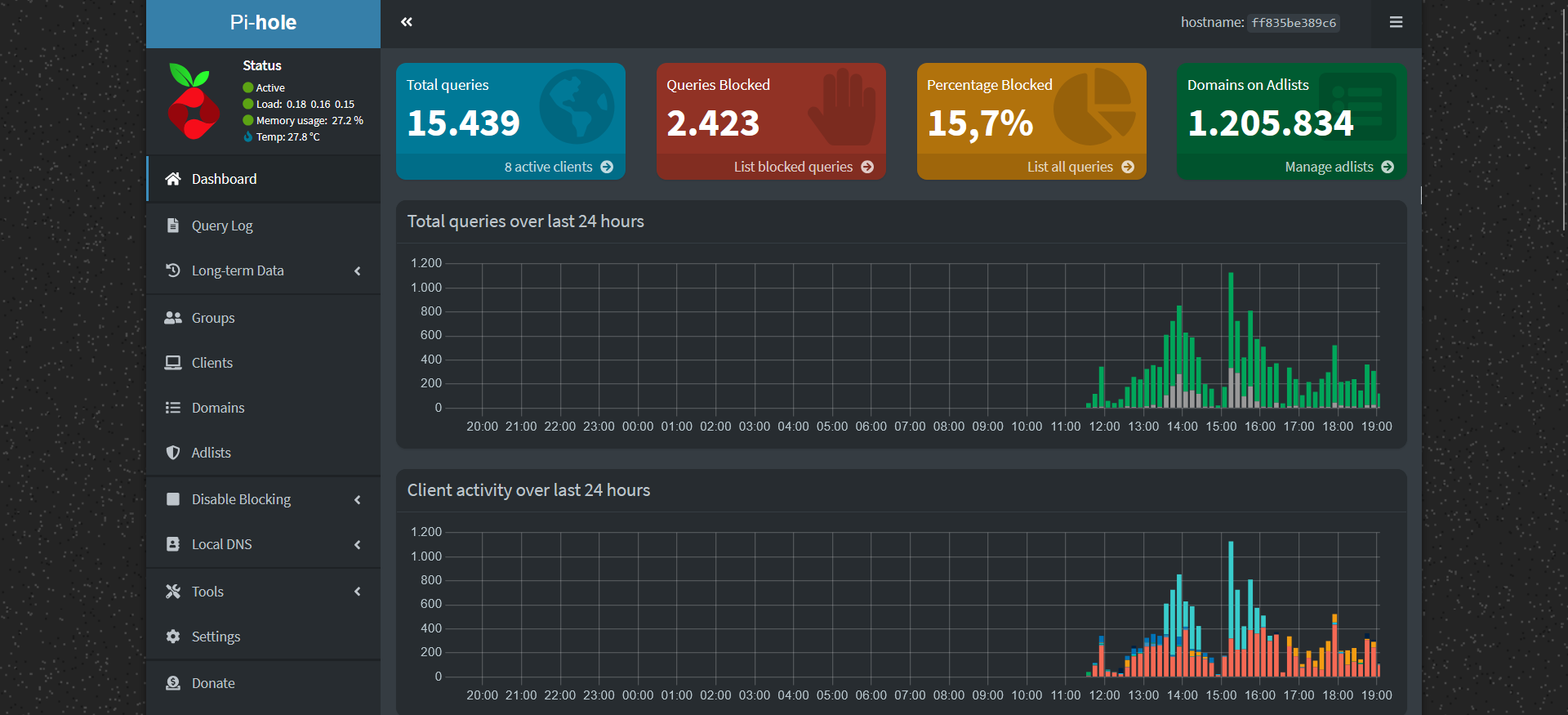1568x715 pixels.
Task: Collapse the sidebar with double-chevron icon
Action: [407, 22]
